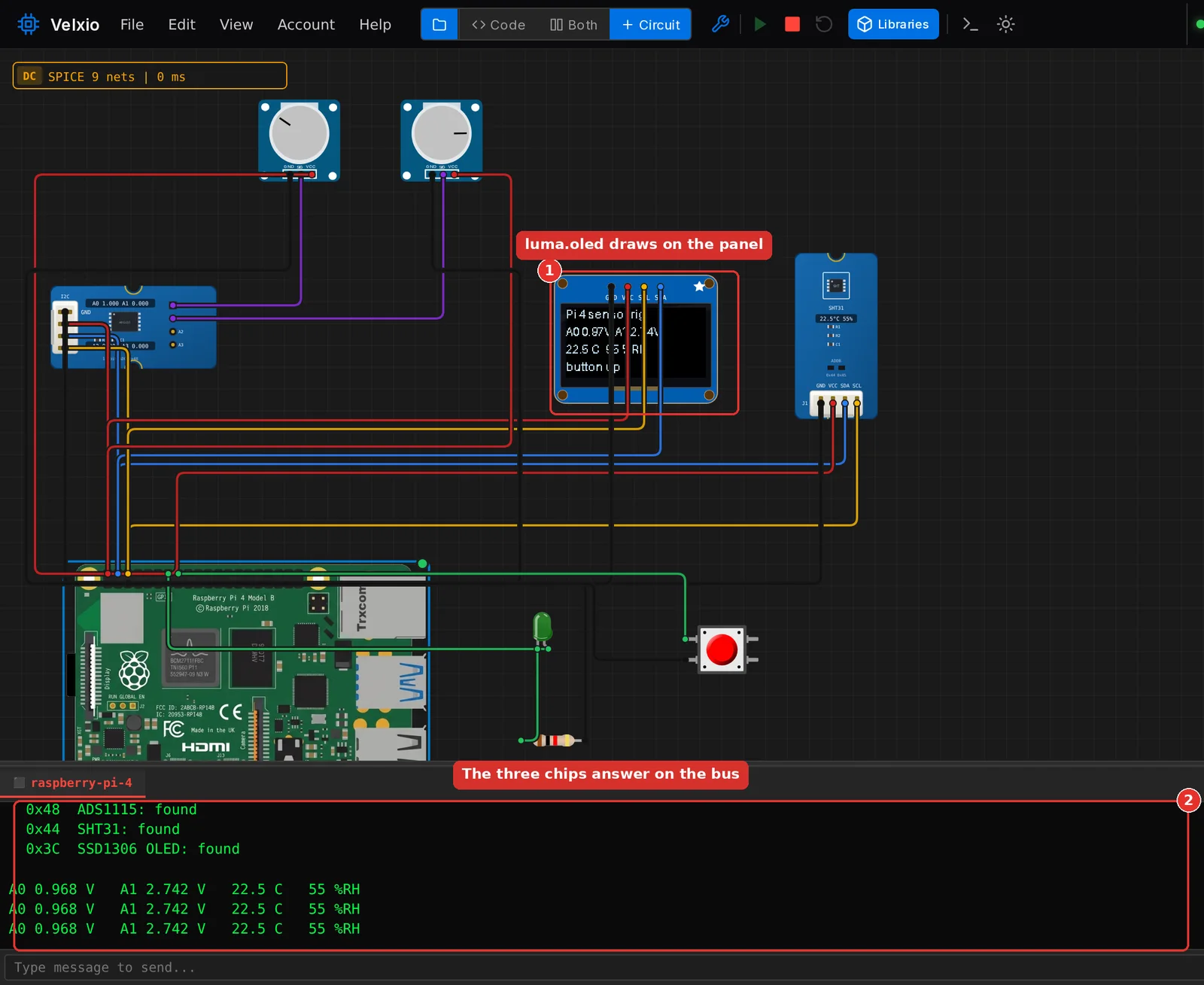The image size is (1204, 985).
Task: Click the wrench compile tool icon
Action: tap(720, 24)
